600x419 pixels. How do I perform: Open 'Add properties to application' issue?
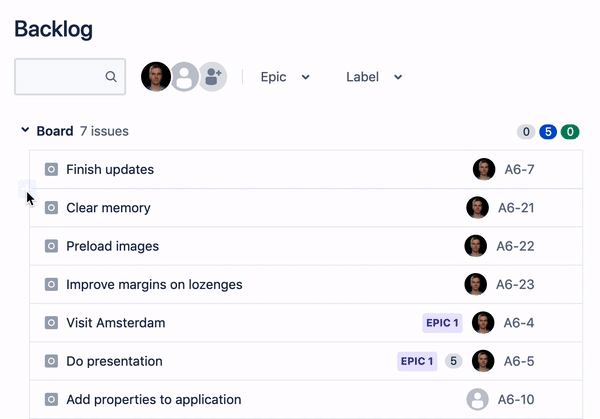coord(154,399)
